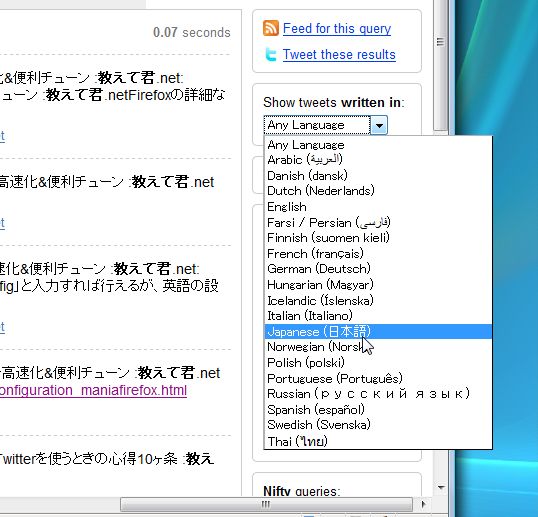Click horizontal scrollbar right arrow

click(x=423, y=504)
